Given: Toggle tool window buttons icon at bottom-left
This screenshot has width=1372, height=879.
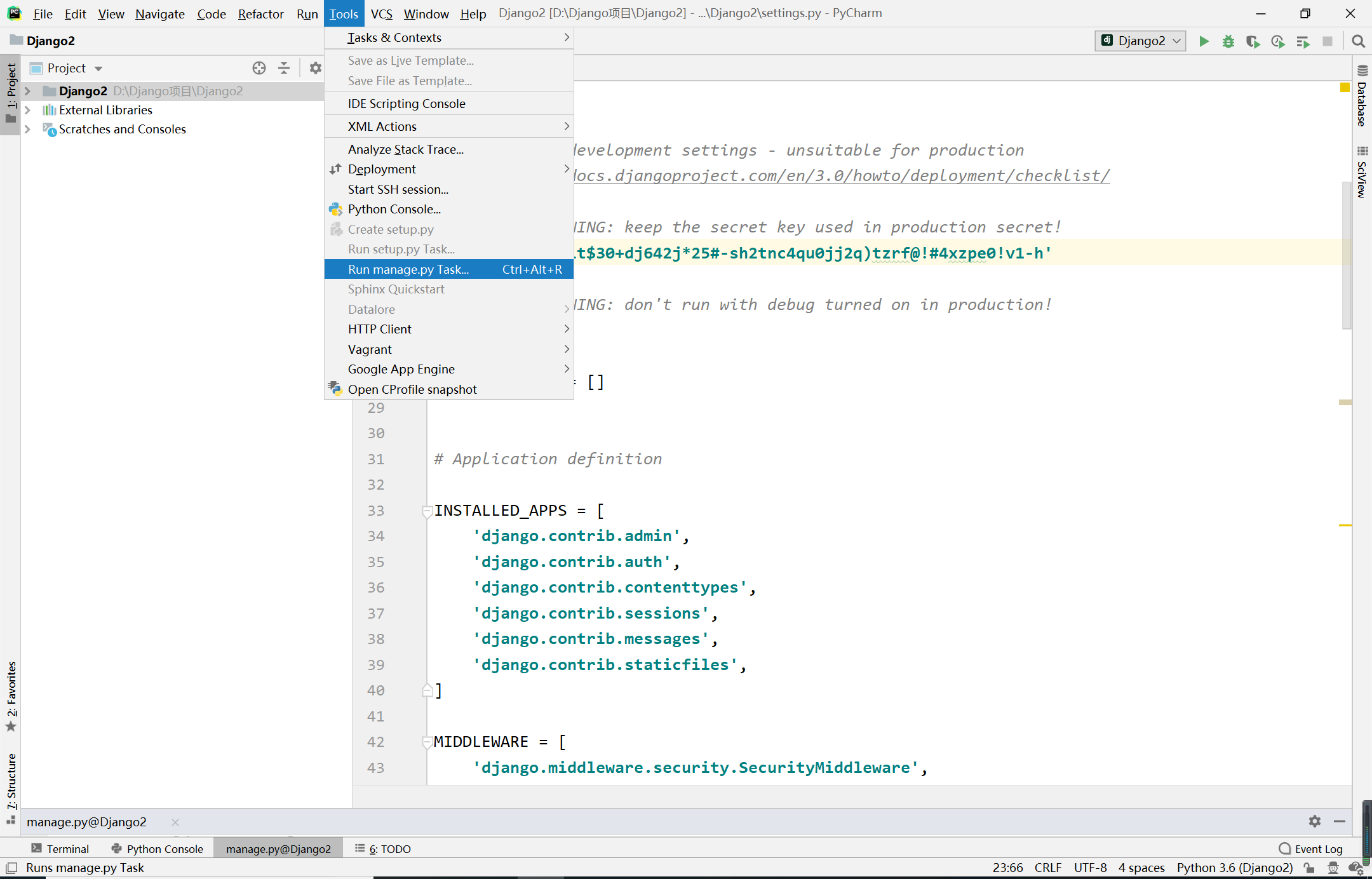Looking at the screenshot, I should point(11,868).
